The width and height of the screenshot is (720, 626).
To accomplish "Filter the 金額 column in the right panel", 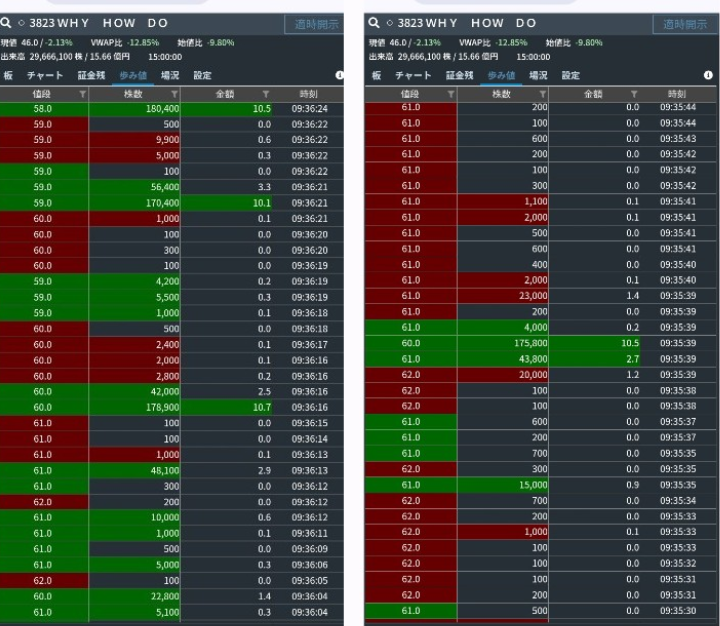I will (634, 93).
